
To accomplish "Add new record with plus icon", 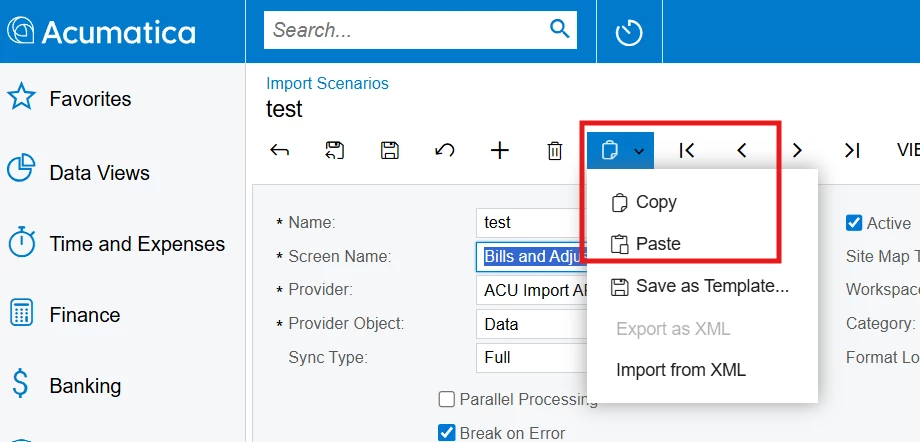I will (499, 151).
